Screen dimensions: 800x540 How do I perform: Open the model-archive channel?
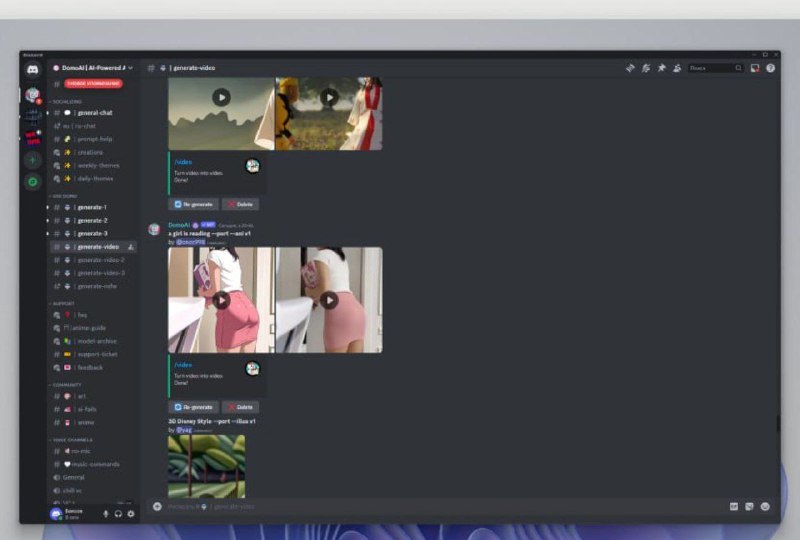point(93,341)
